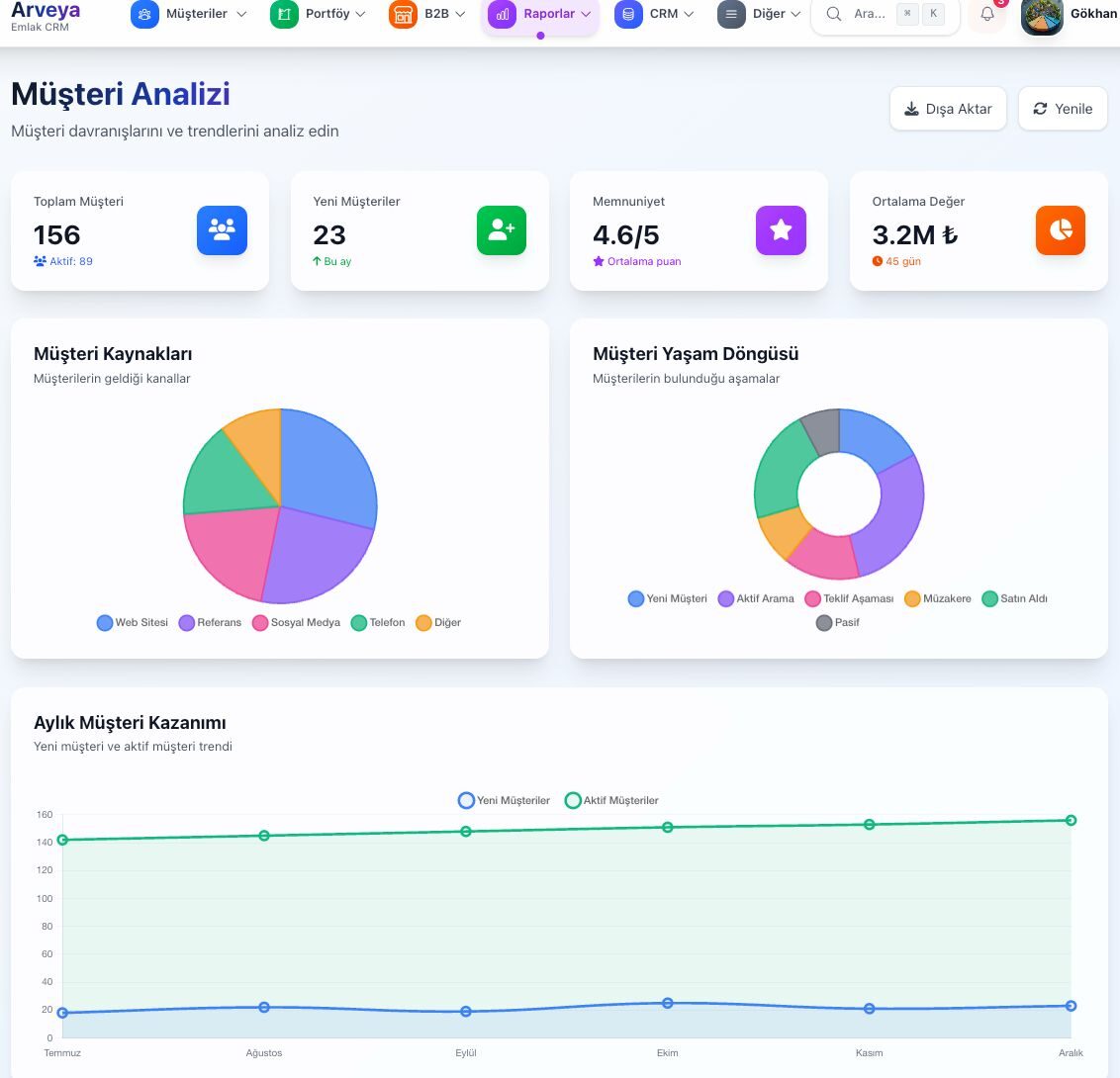Open the notifications bell
This screenshot has height=1078, width=1120.
tap(986, 14)
